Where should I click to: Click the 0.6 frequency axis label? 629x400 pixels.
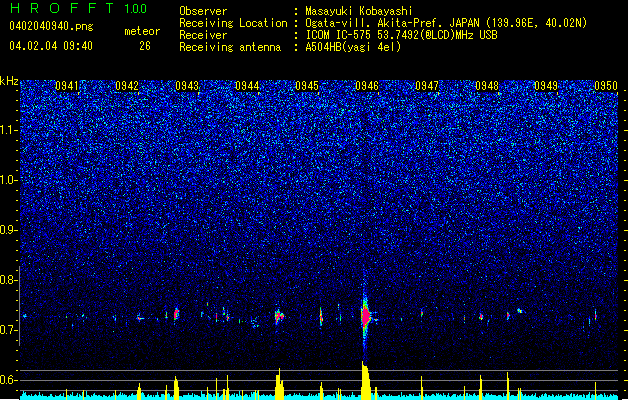pos(9,380)
